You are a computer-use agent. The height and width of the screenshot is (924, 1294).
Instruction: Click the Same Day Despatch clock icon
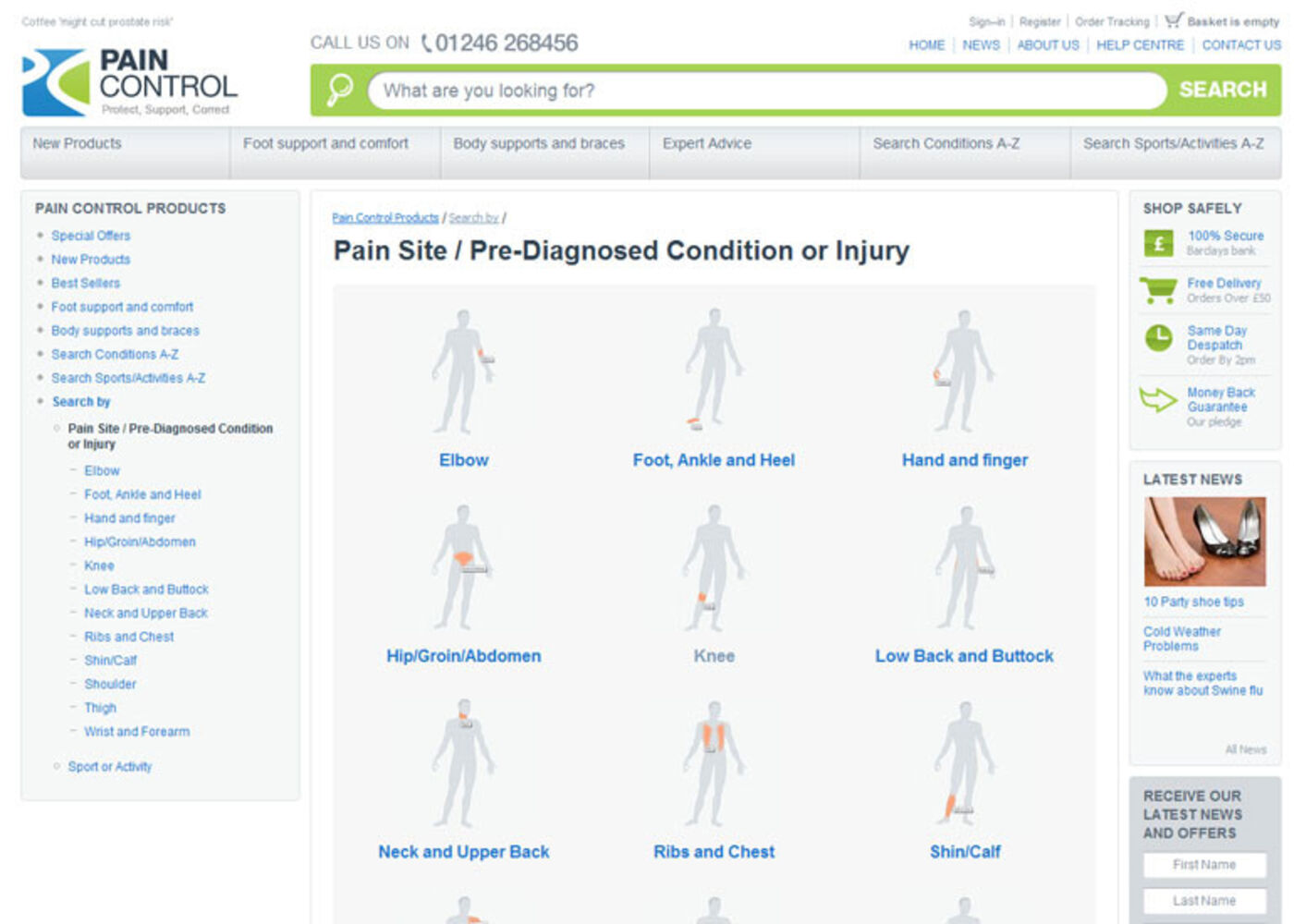click(x=1158, y=338)
